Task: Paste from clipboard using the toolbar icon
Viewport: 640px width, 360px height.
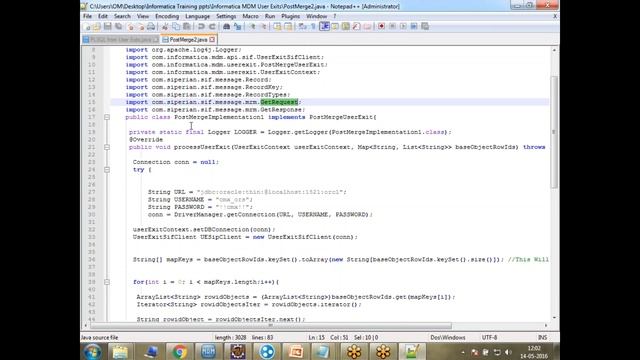Action: (187, 27)
